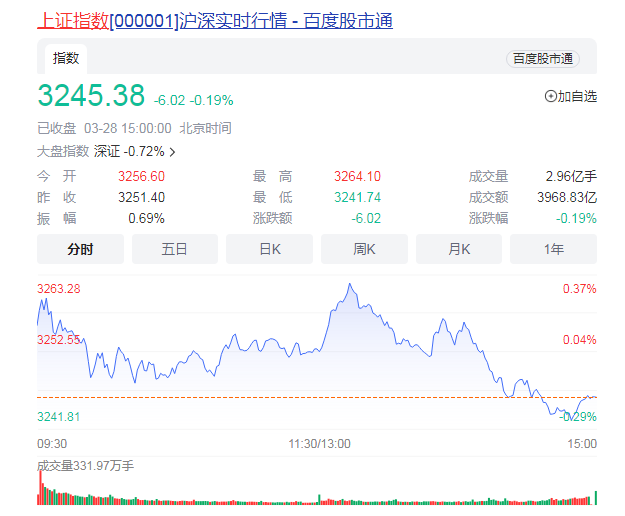The image size is (625, 516).
Task: Select the 指数 tab
Action: (66, 58)
